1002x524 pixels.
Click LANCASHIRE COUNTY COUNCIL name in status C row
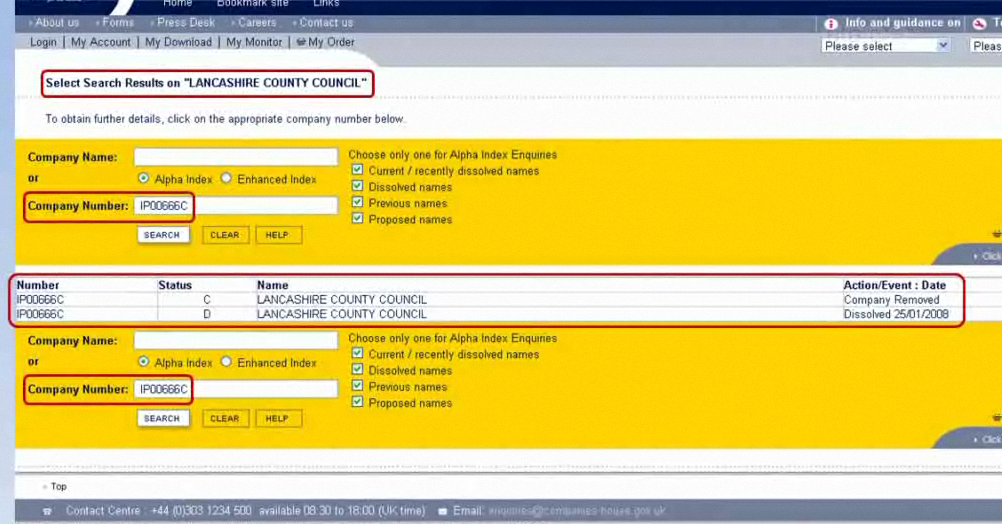coord(342,300)
